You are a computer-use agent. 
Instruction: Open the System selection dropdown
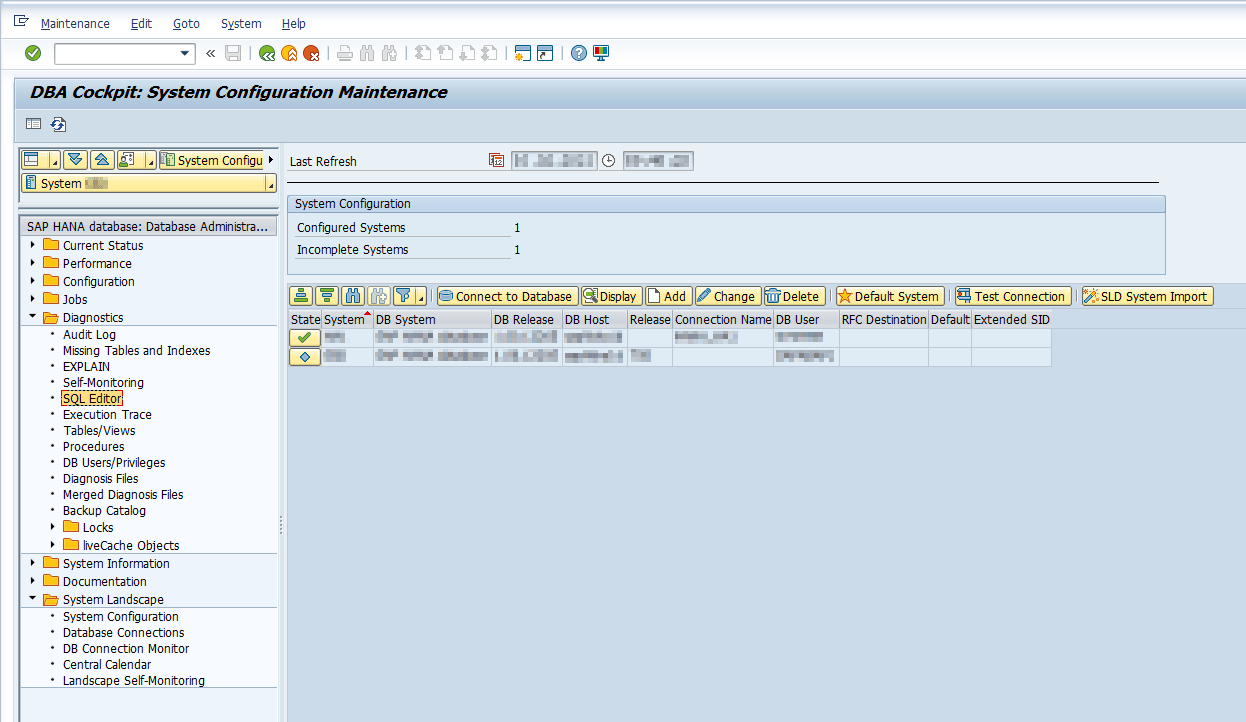pos(270,184)
